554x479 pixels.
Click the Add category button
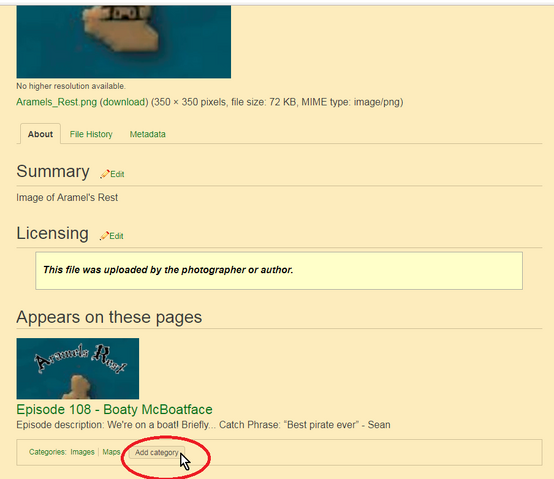[157, 452]
